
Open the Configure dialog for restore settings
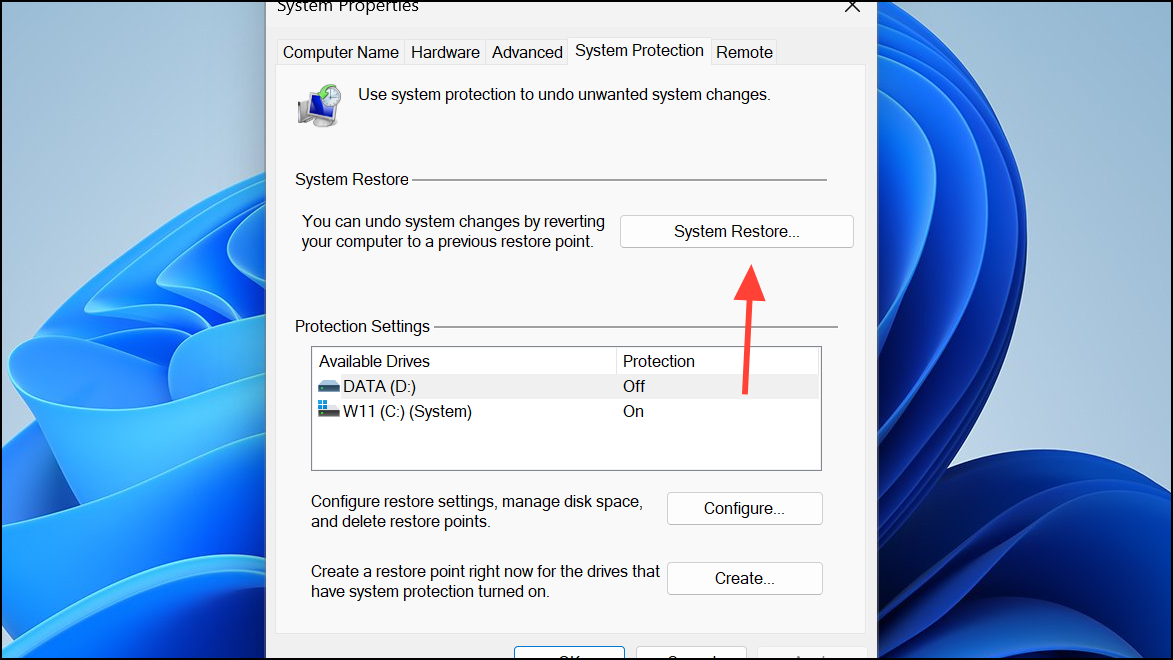pos(744,508)
